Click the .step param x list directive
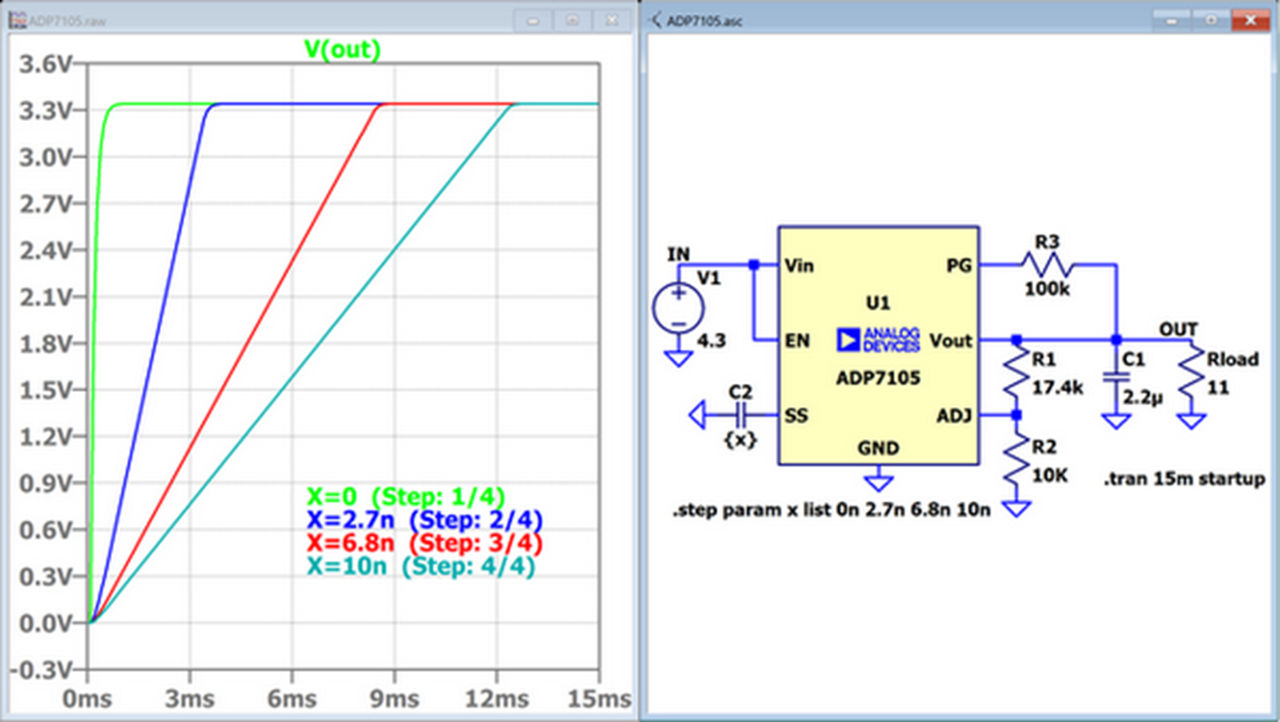The width and height of the screenshot is (1280, 722). pyautogui.click(x=832, y=511)
